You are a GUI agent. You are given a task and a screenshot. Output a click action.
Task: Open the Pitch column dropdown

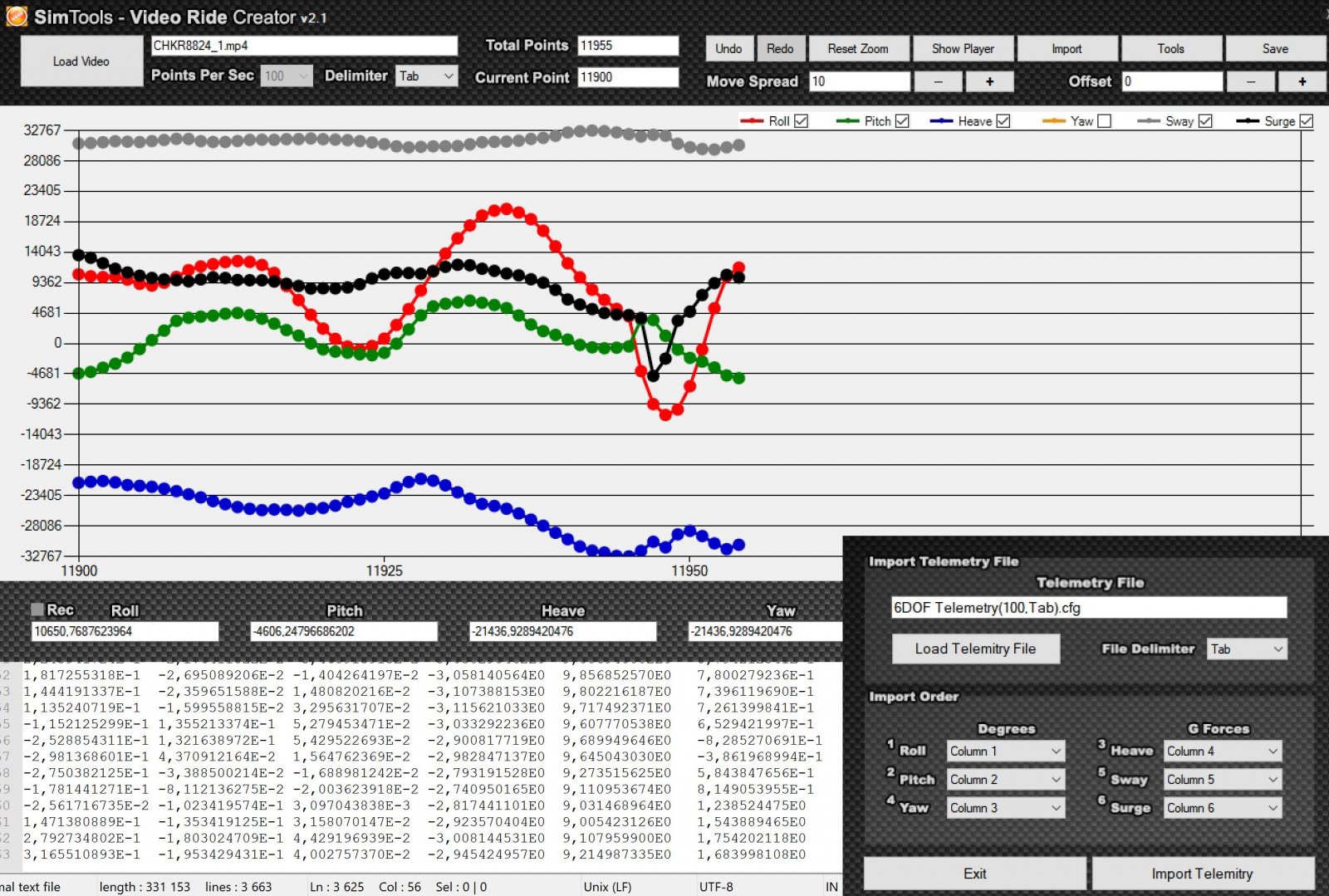coord(1006,780)
